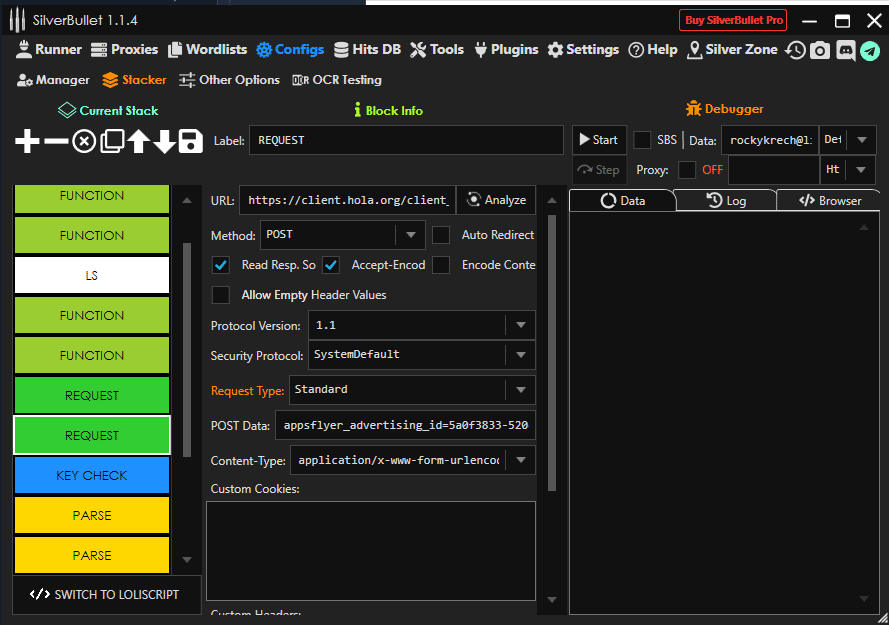
Task: Click the duplicate block icon
Action: [x=111, y=142]
